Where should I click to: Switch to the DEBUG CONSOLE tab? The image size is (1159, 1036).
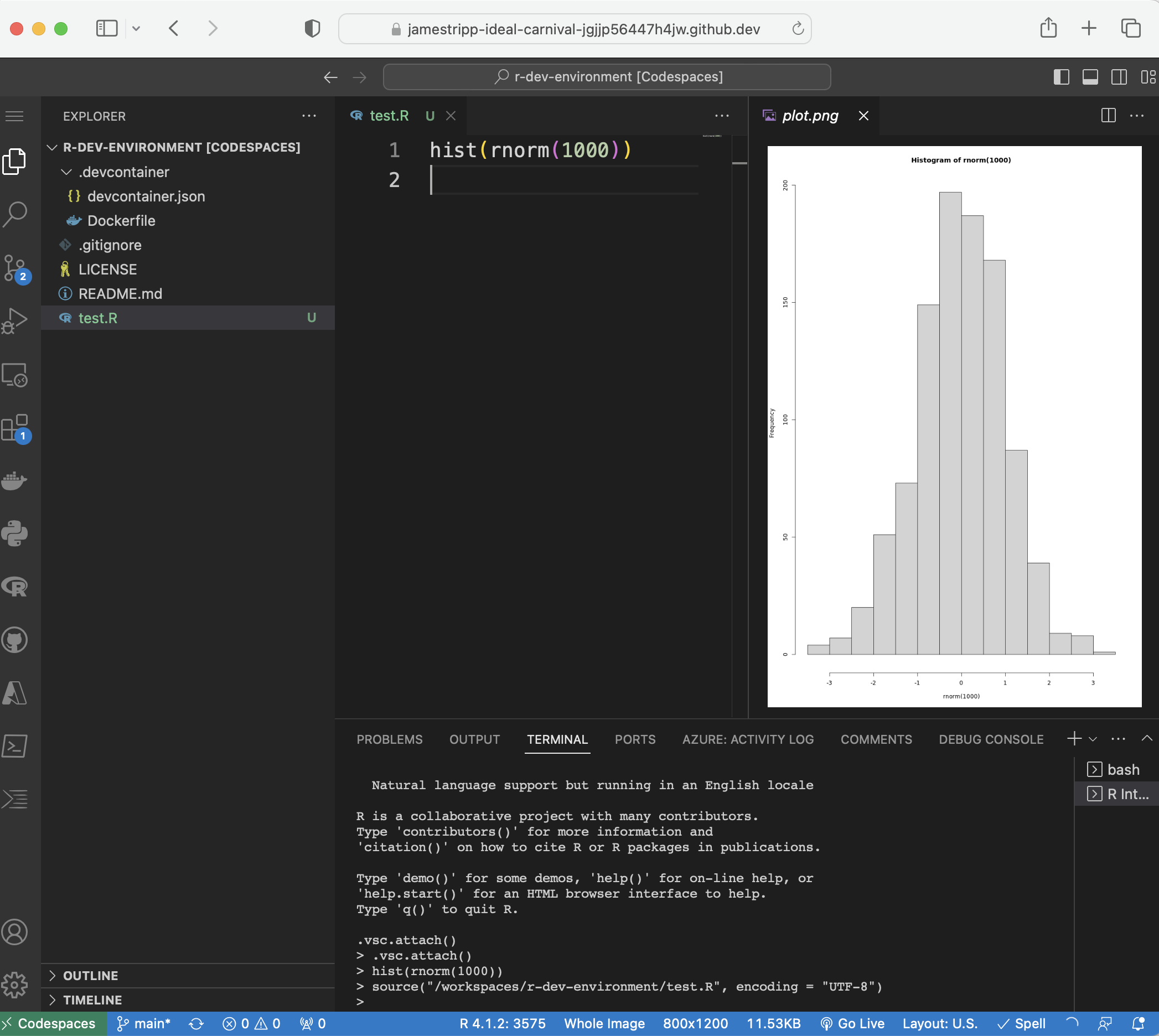[991, 739]
